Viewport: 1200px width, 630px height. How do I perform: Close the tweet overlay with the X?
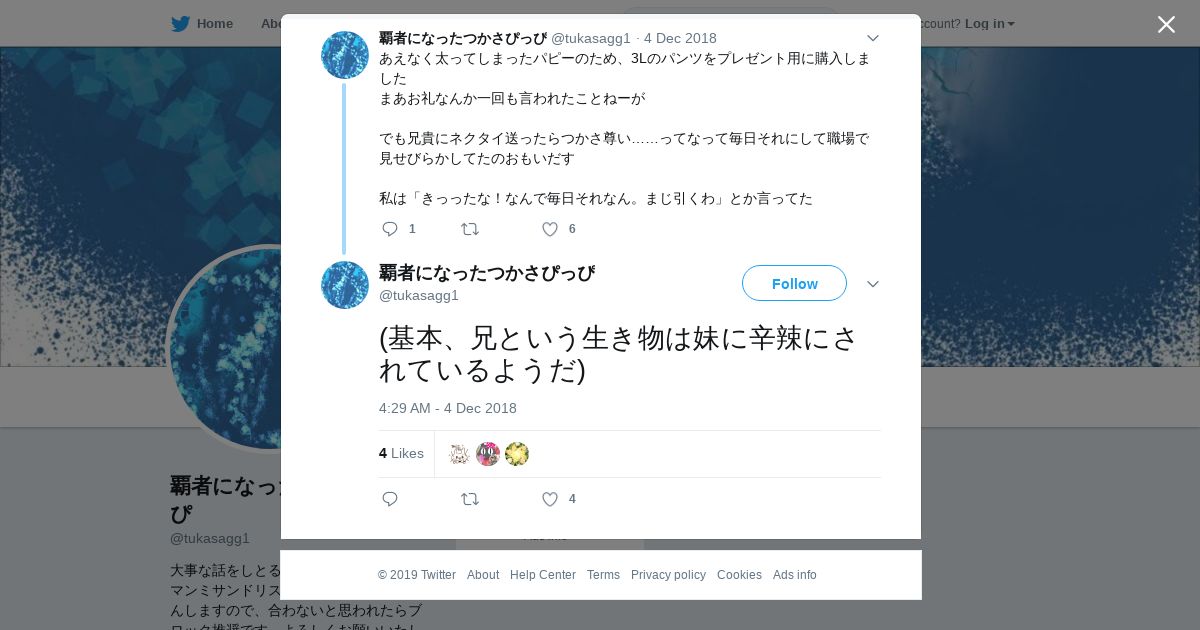(1166, 24)
